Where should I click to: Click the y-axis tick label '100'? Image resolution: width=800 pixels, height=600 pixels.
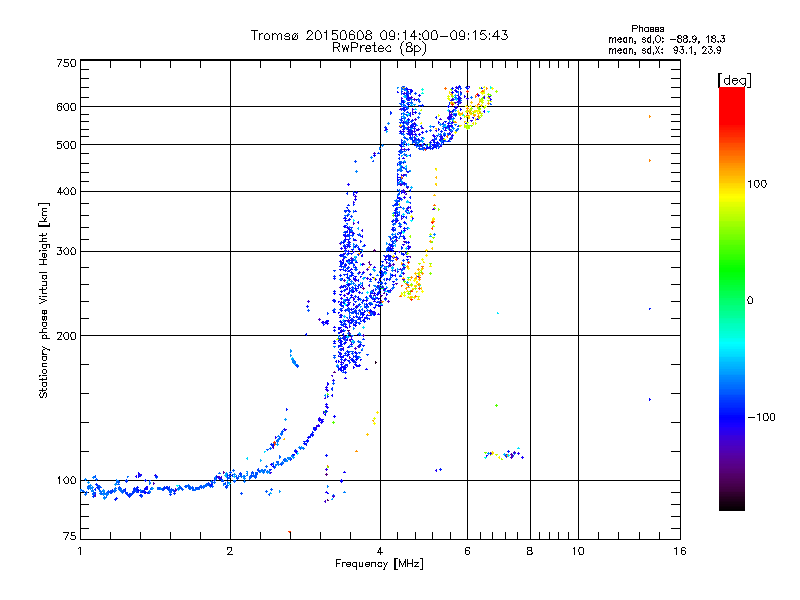66,481
